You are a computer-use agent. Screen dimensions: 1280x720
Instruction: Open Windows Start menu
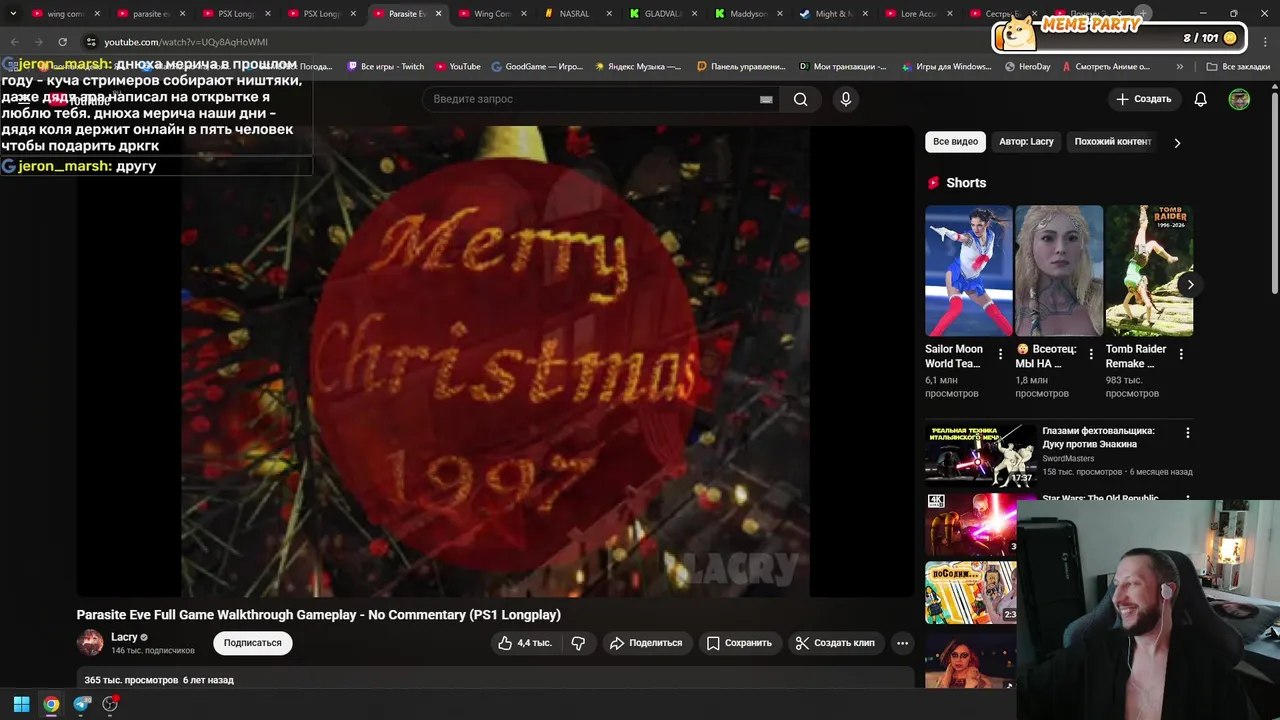coord(21,704)
